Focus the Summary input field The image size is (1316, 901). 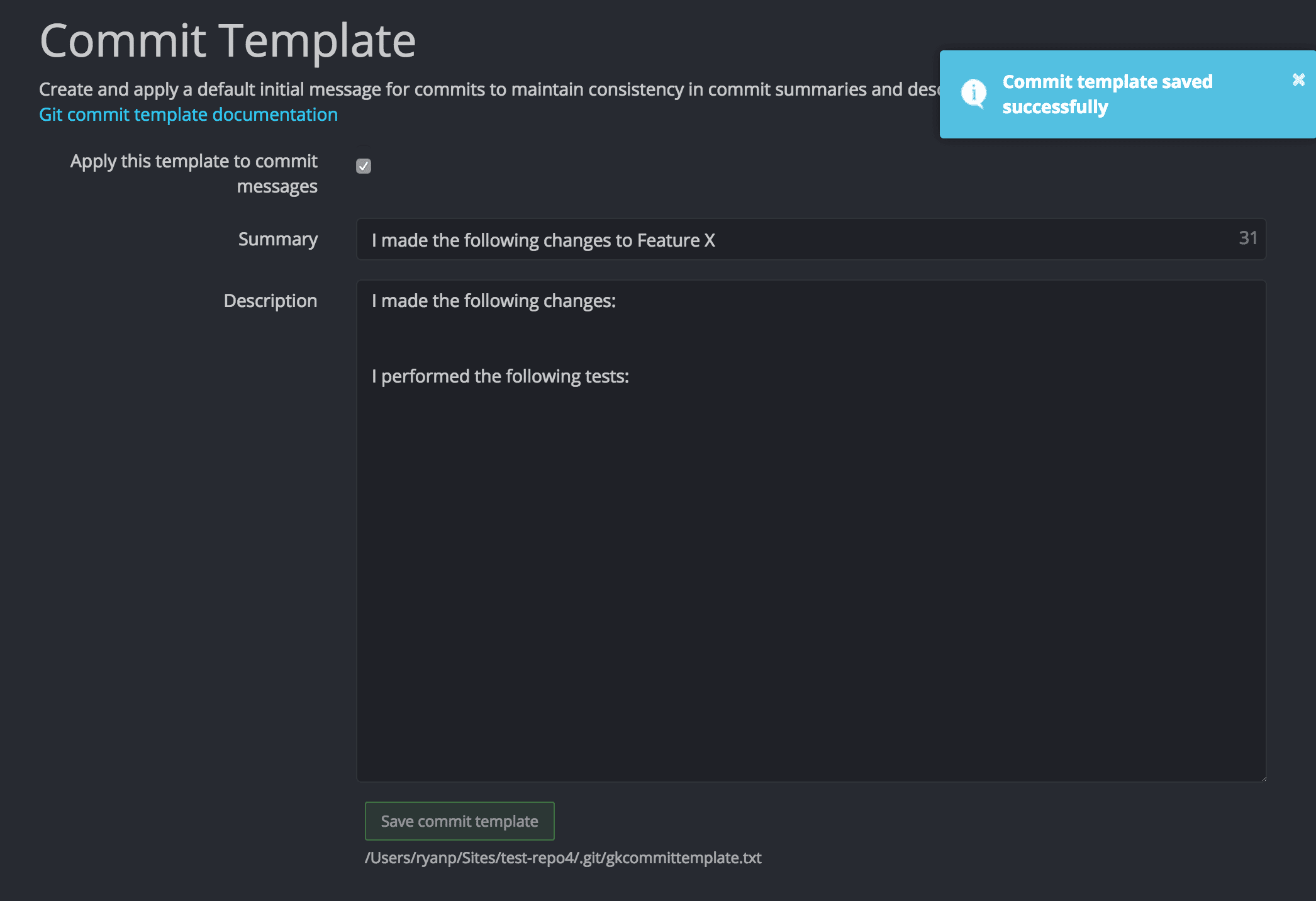tap(944, 240)
